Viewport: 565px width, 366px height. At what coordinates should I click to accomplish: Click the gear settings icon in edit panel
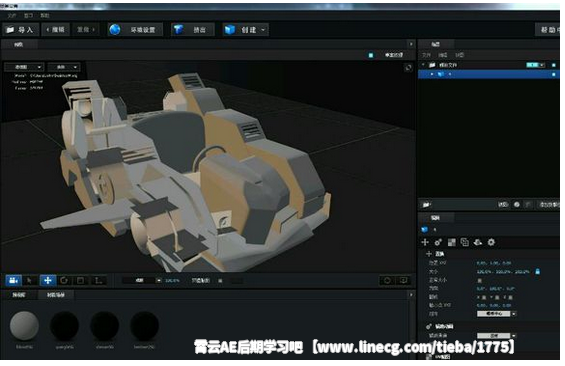click(x=491, y=242)
